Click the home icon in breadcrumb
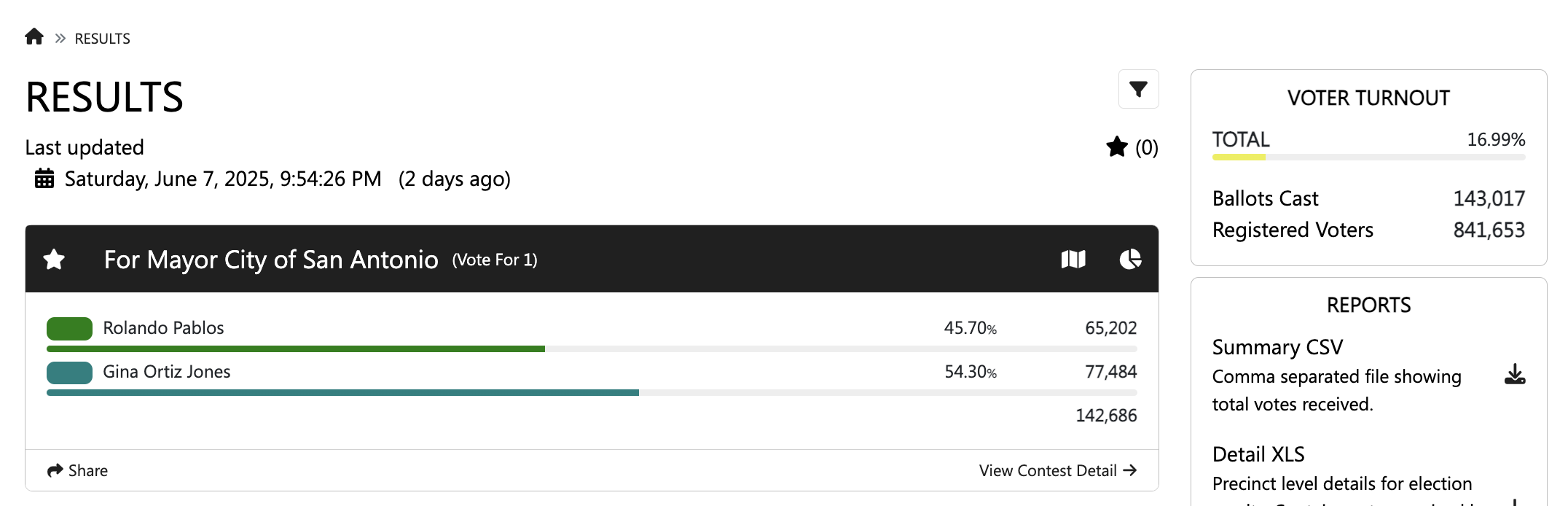 click(34, 37)
